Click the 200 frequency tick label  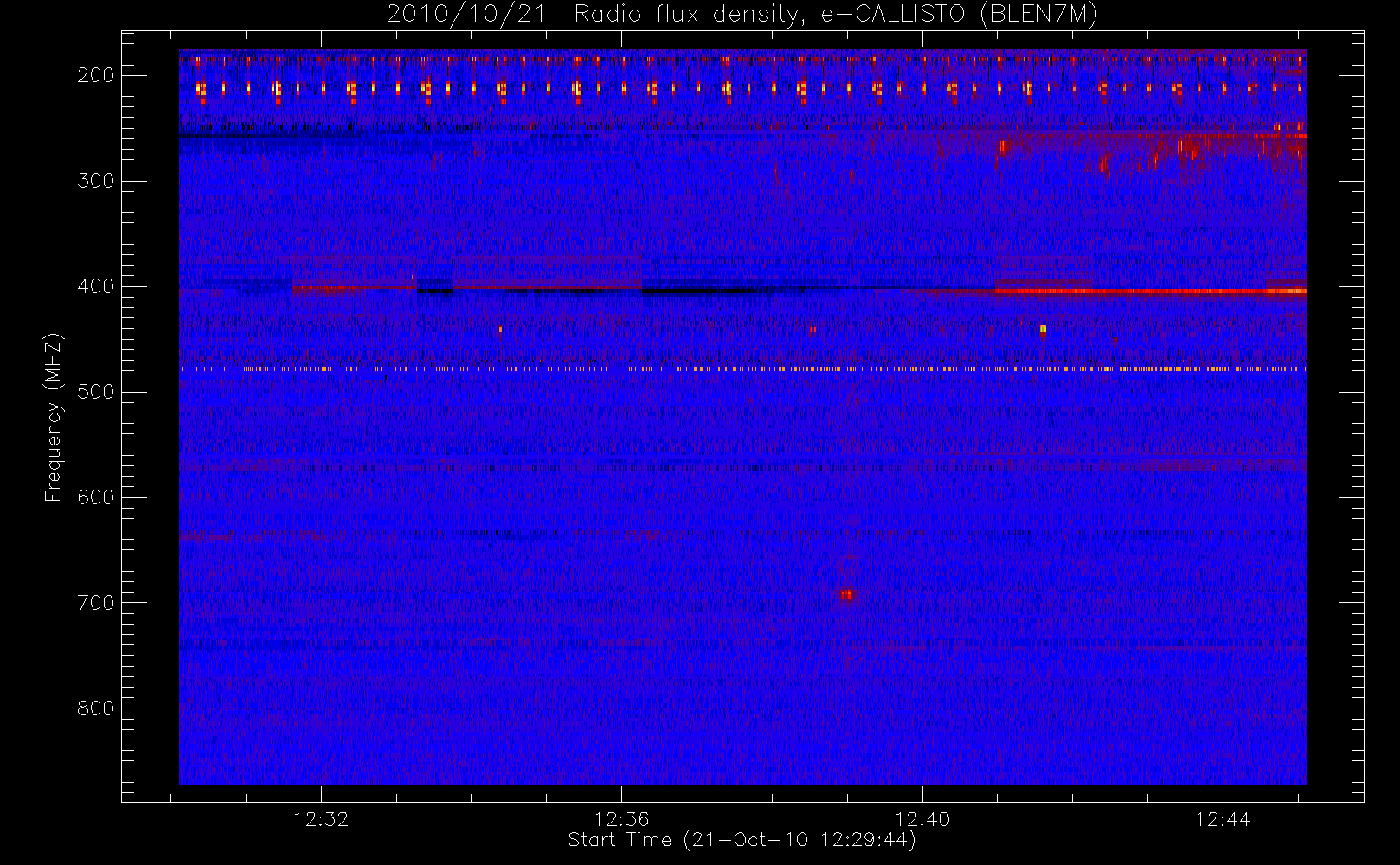(96, 75)
